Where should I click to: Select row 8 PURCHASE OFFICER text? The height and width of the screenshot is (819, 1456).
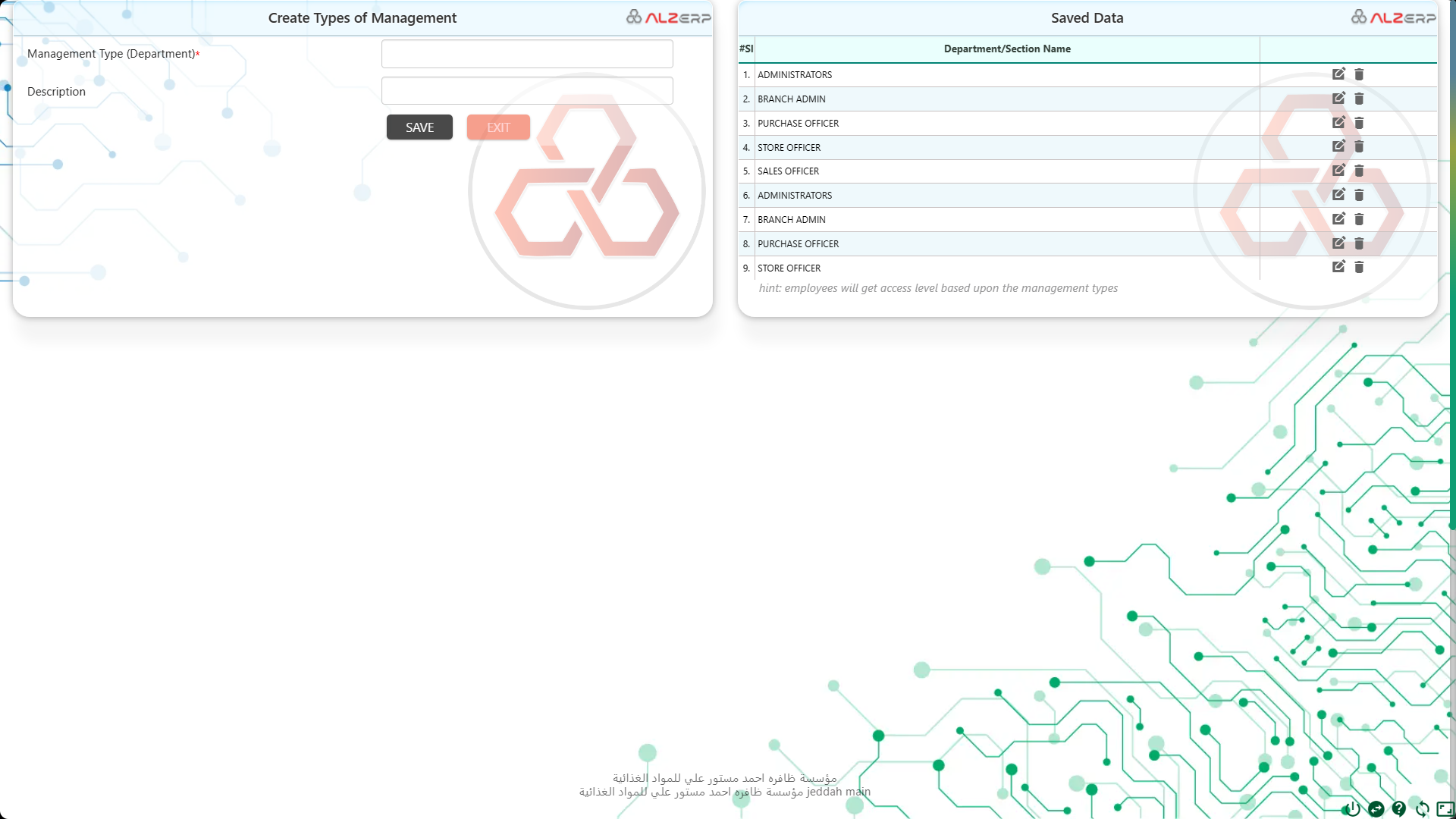click(x=799, y=243)
